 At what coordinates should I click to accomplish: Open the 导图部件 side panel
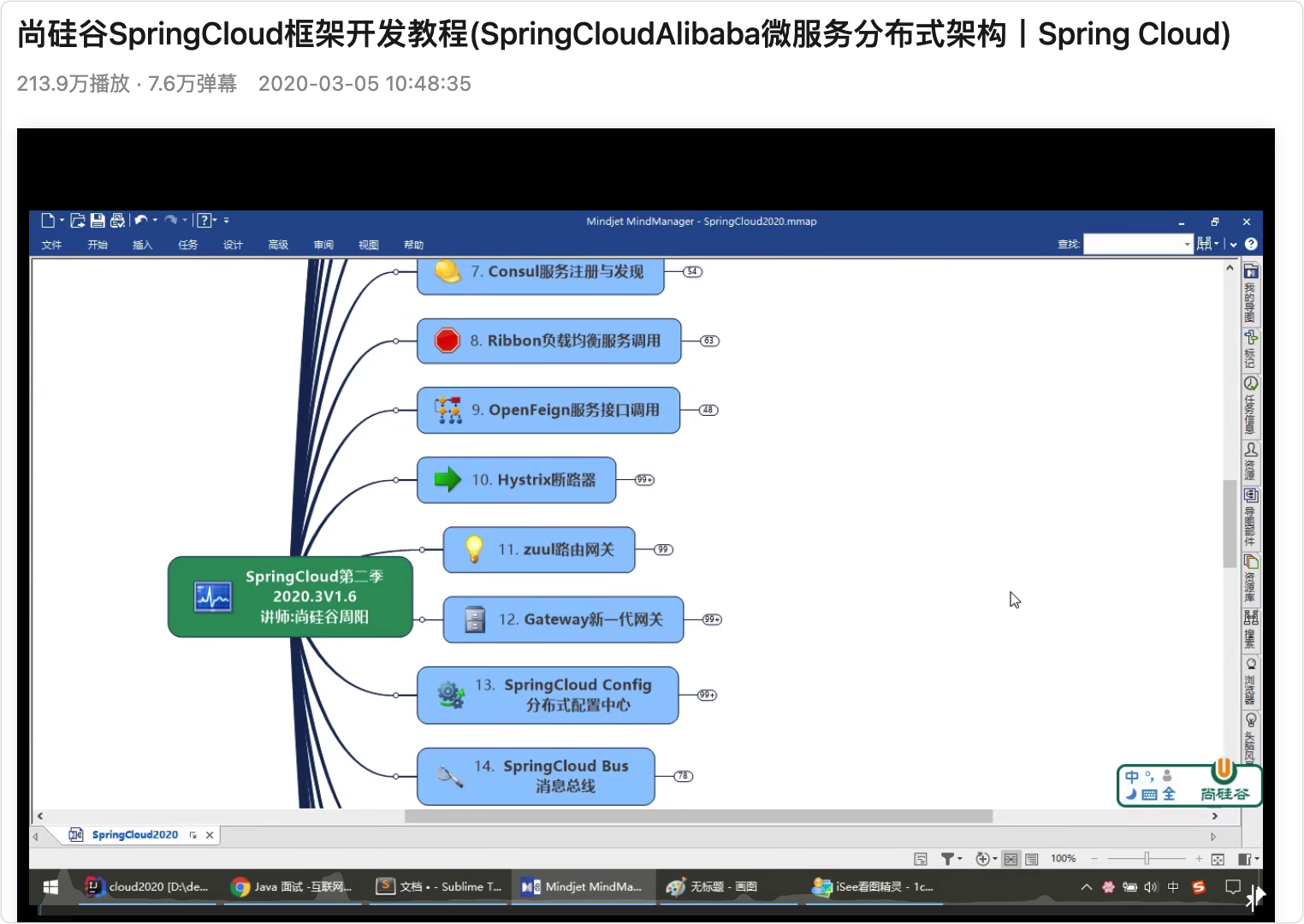click(x=1250, y=518)
